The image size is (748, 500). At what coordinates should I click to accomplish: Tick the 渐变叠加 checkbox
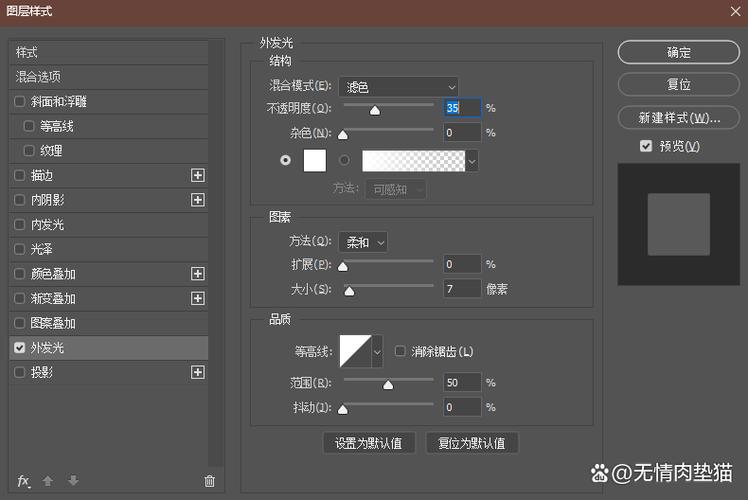click(x=20, y=299)
